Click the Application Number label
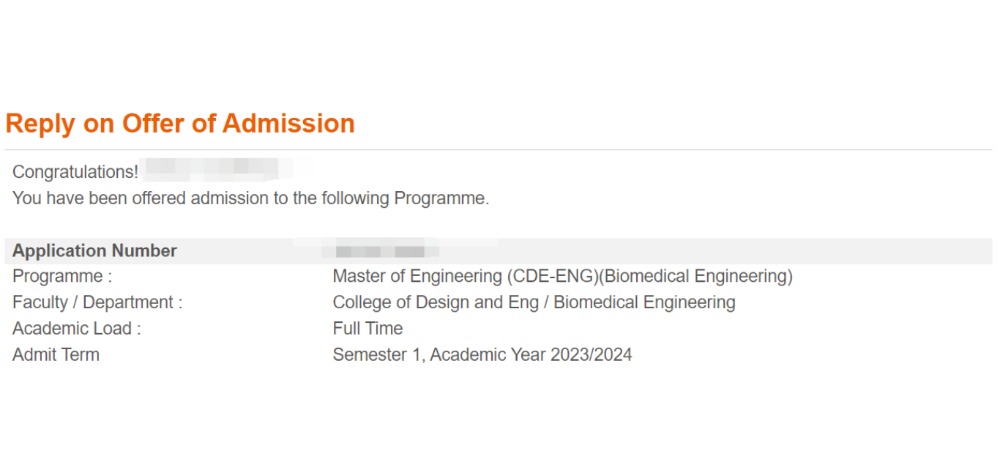1000x464 pixels. [x=94, y=251]
